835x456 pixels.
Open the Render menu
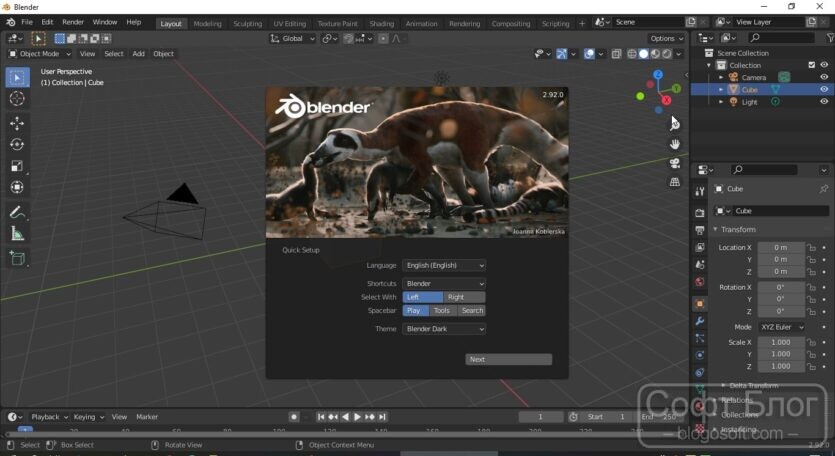click(73, 22)
